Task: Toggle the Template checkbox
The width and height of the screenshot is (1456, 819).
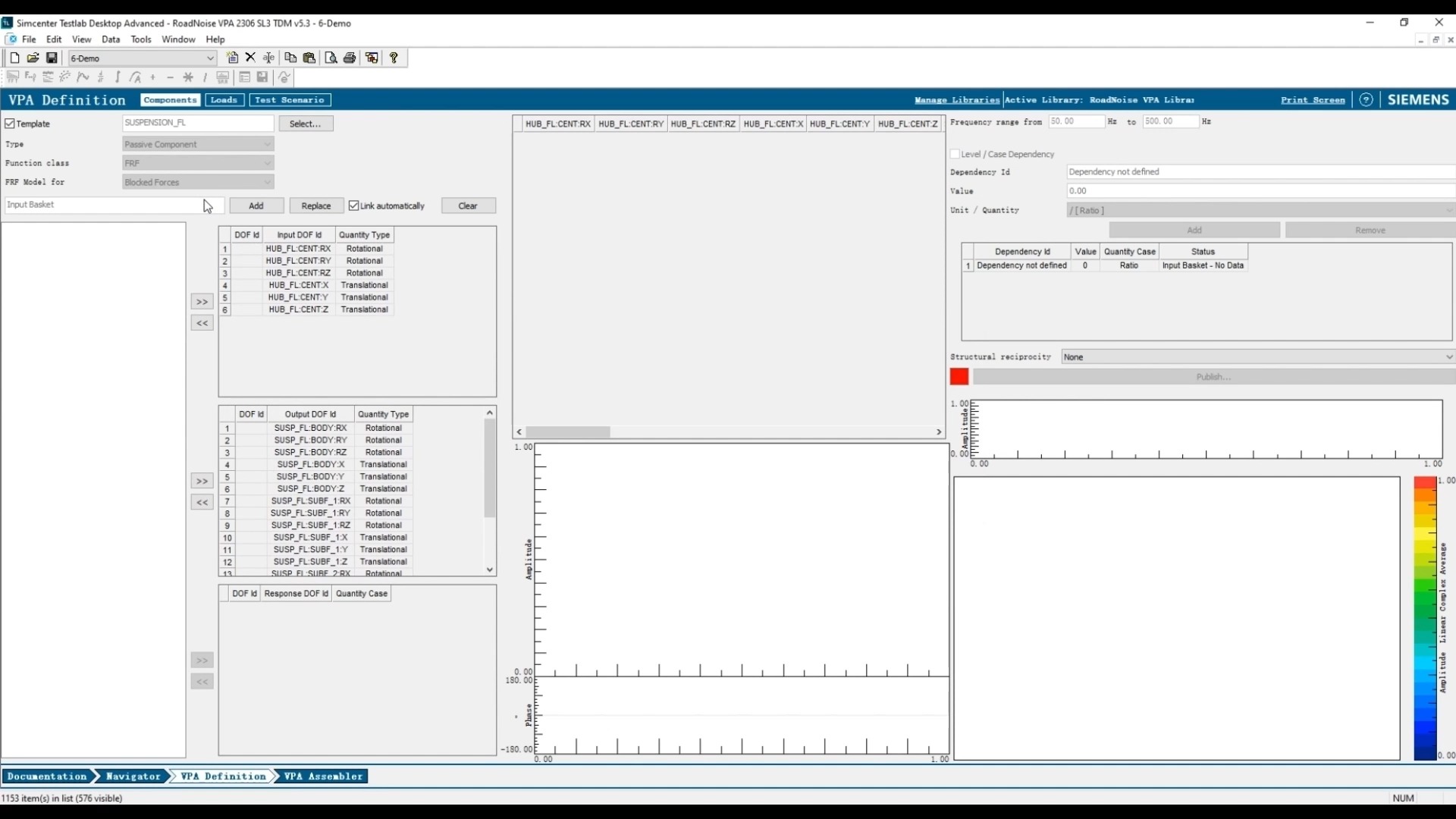Action: [10, 124]
